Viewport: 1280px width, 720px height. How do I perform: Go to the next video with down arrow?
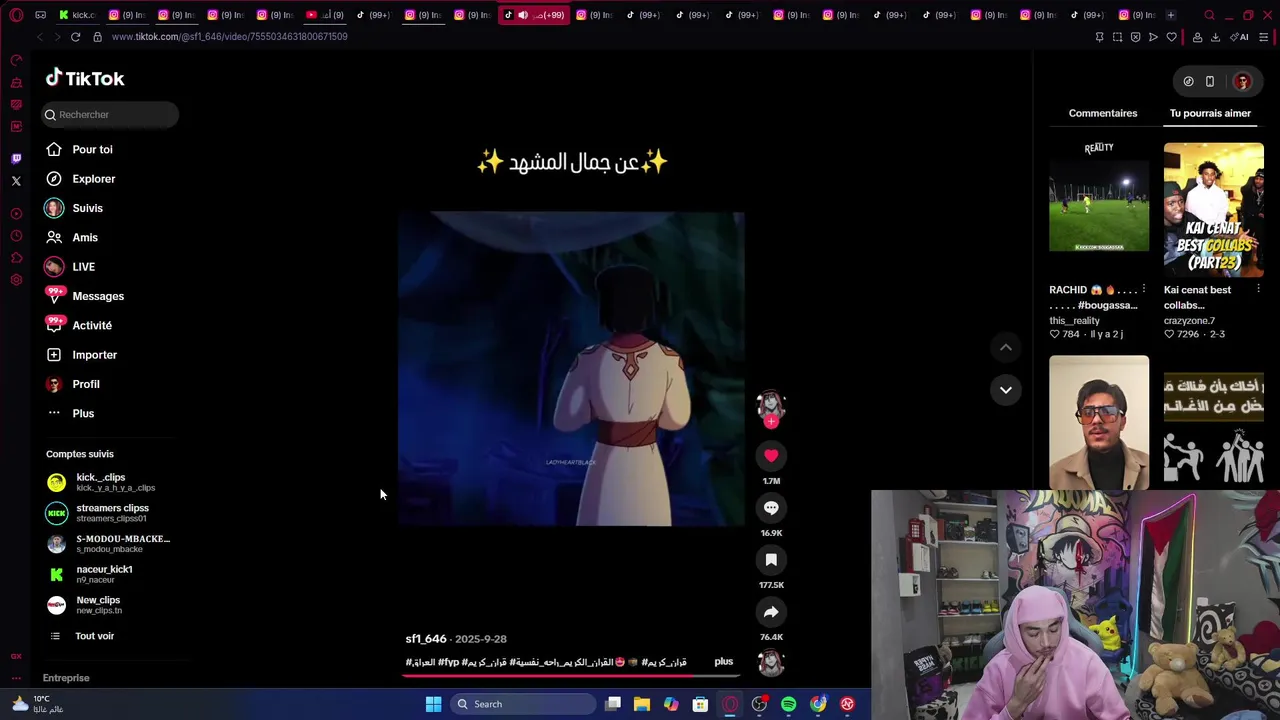pyautogui.click(x=1006, y=390)
